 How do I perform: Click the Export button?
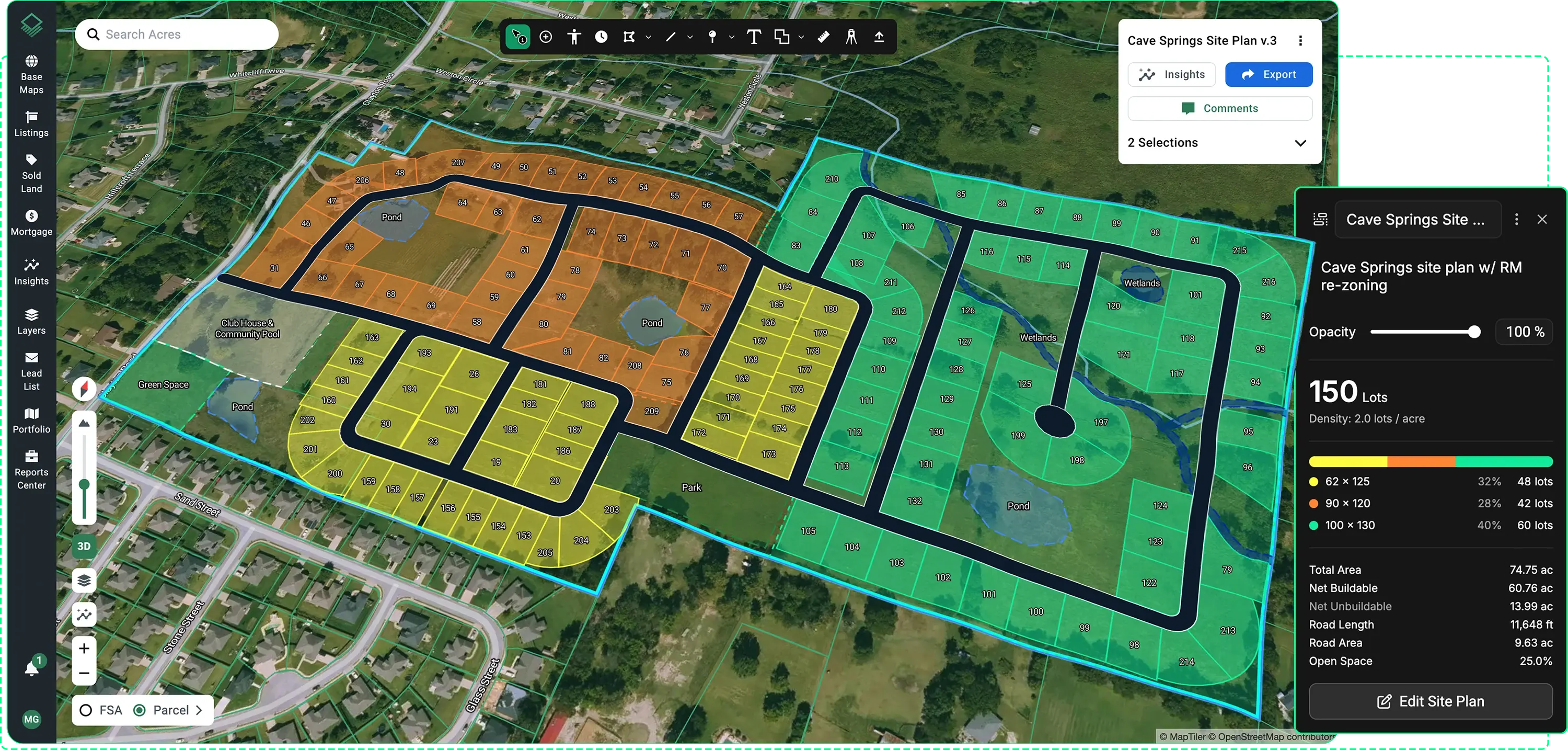coord(1269,74)
